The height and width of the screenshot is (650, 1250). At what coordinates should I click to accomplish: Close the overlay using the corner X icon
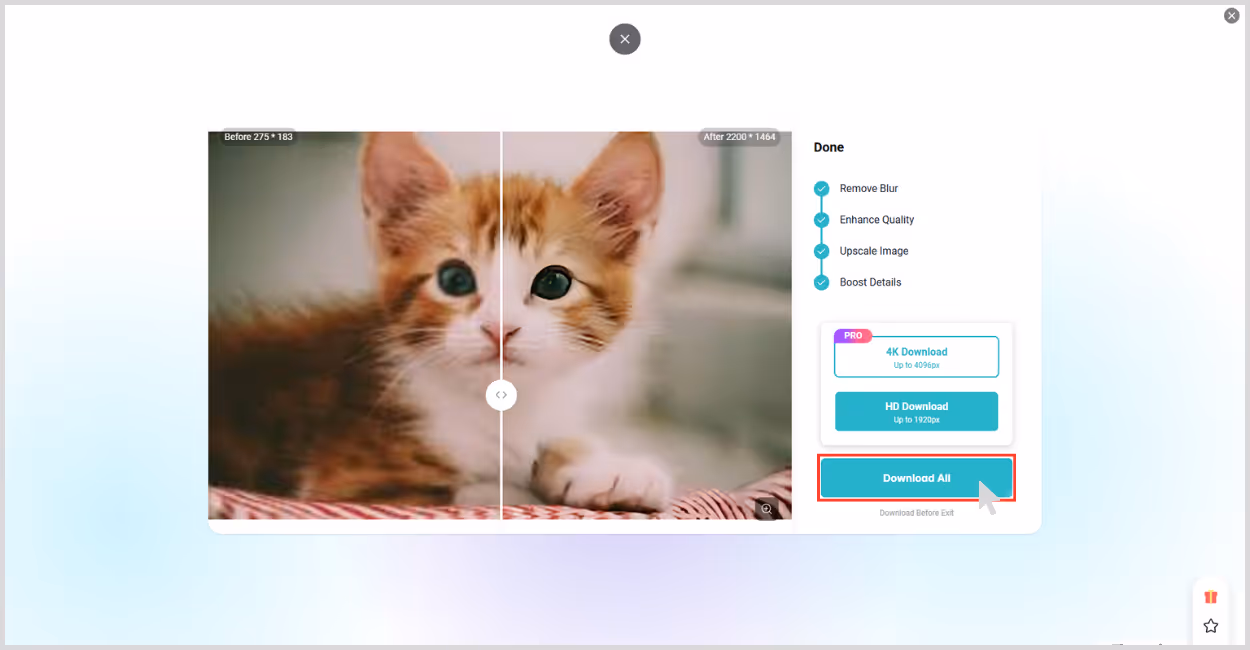1232,15
